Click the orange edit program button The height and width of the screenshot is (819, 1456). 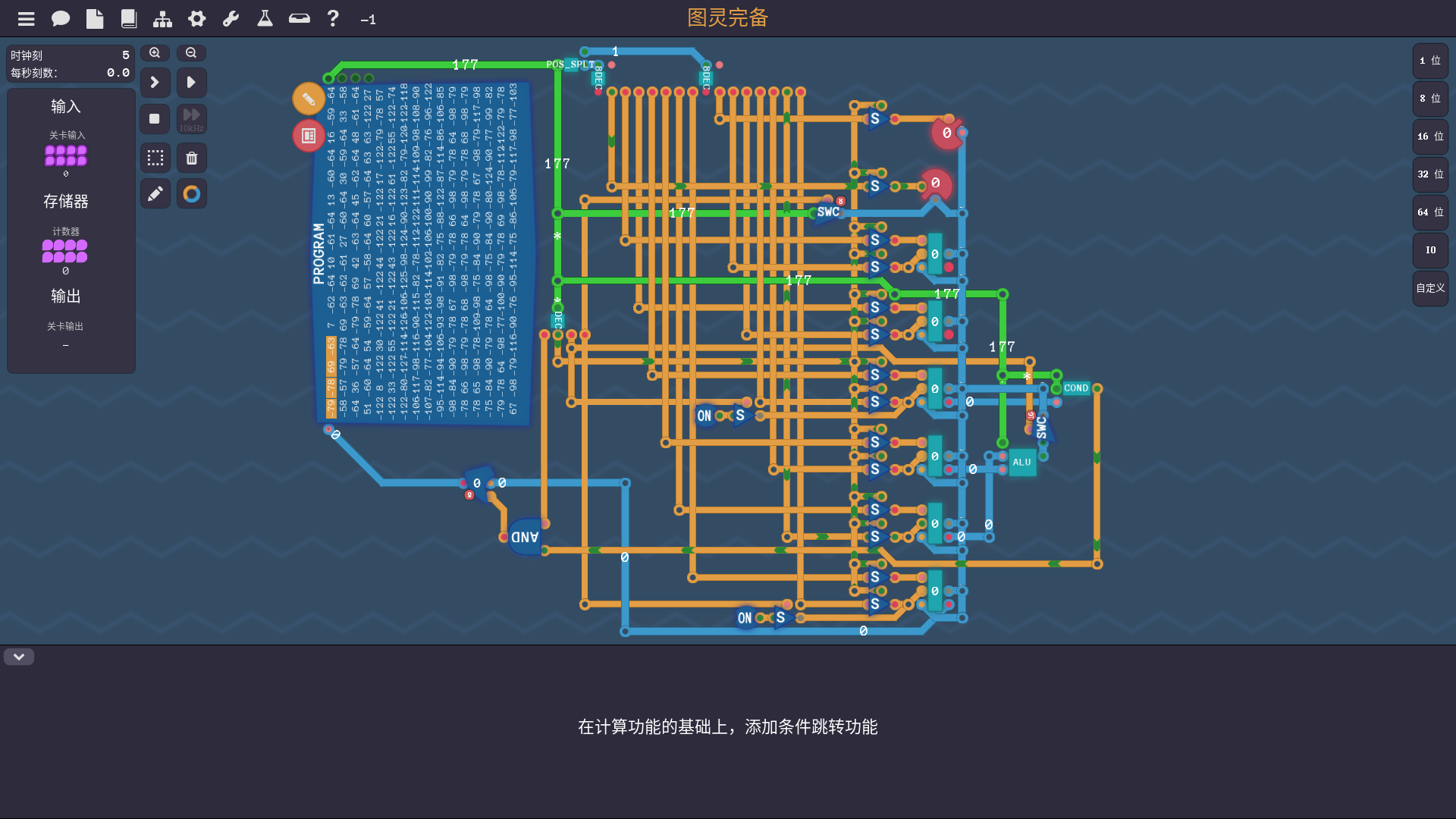[309, 99]
